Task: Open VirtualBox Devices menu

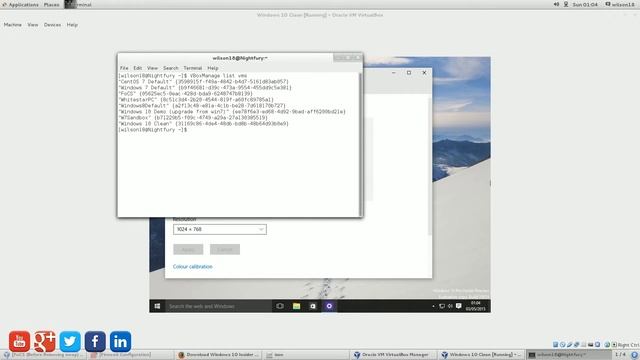Action: point(52,25)
